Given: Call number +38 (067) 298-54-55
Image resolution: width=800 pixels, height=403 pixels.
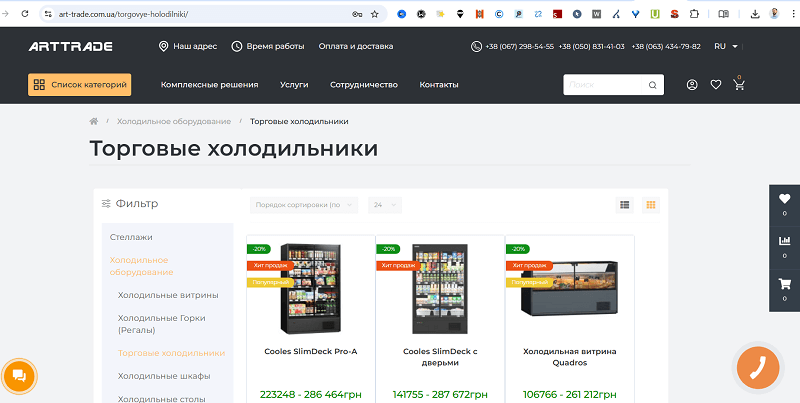Looking at the screenshot, I should 519,46.
